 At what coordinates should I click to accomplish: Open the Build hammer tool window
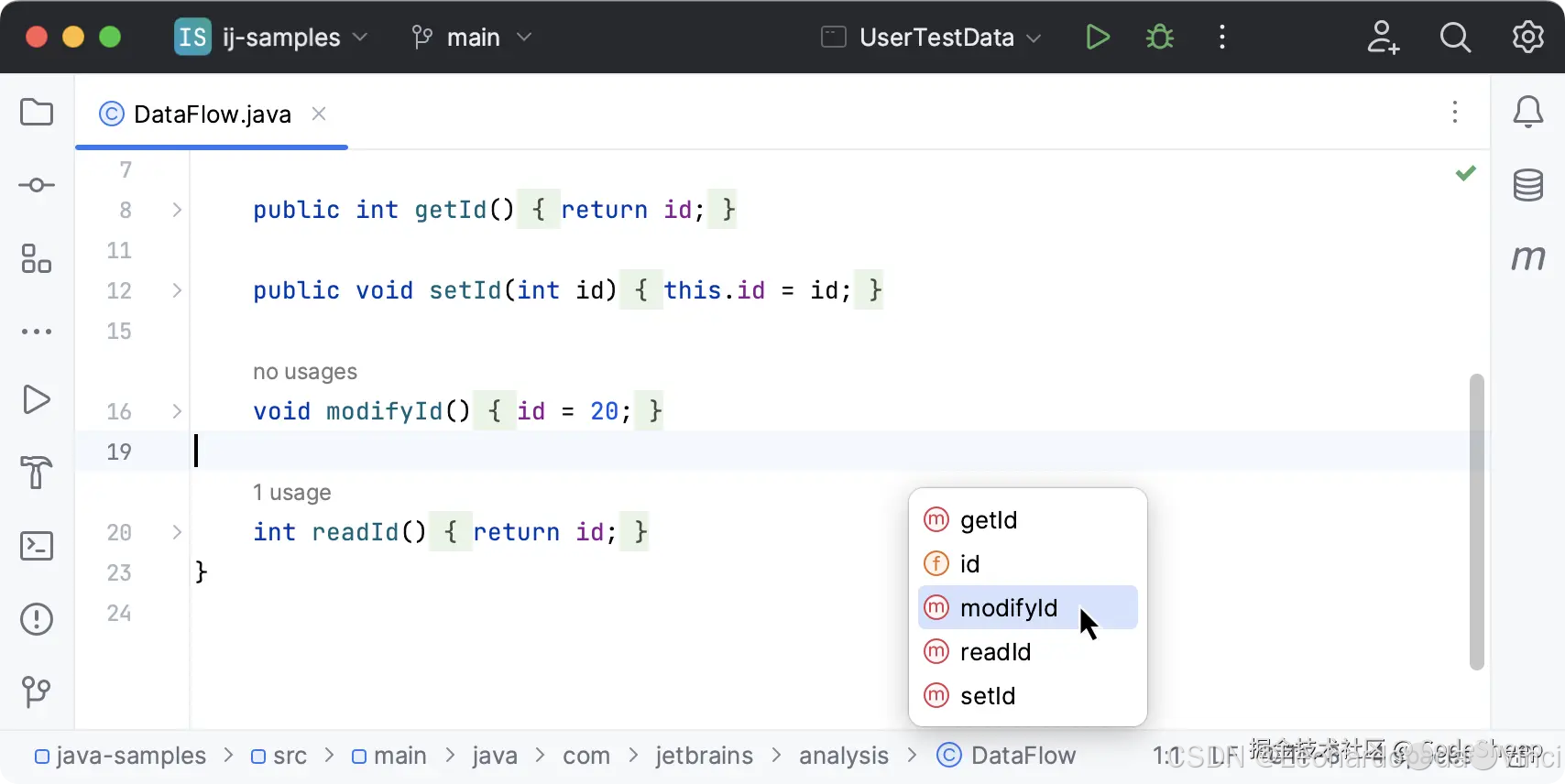[37, 473]
